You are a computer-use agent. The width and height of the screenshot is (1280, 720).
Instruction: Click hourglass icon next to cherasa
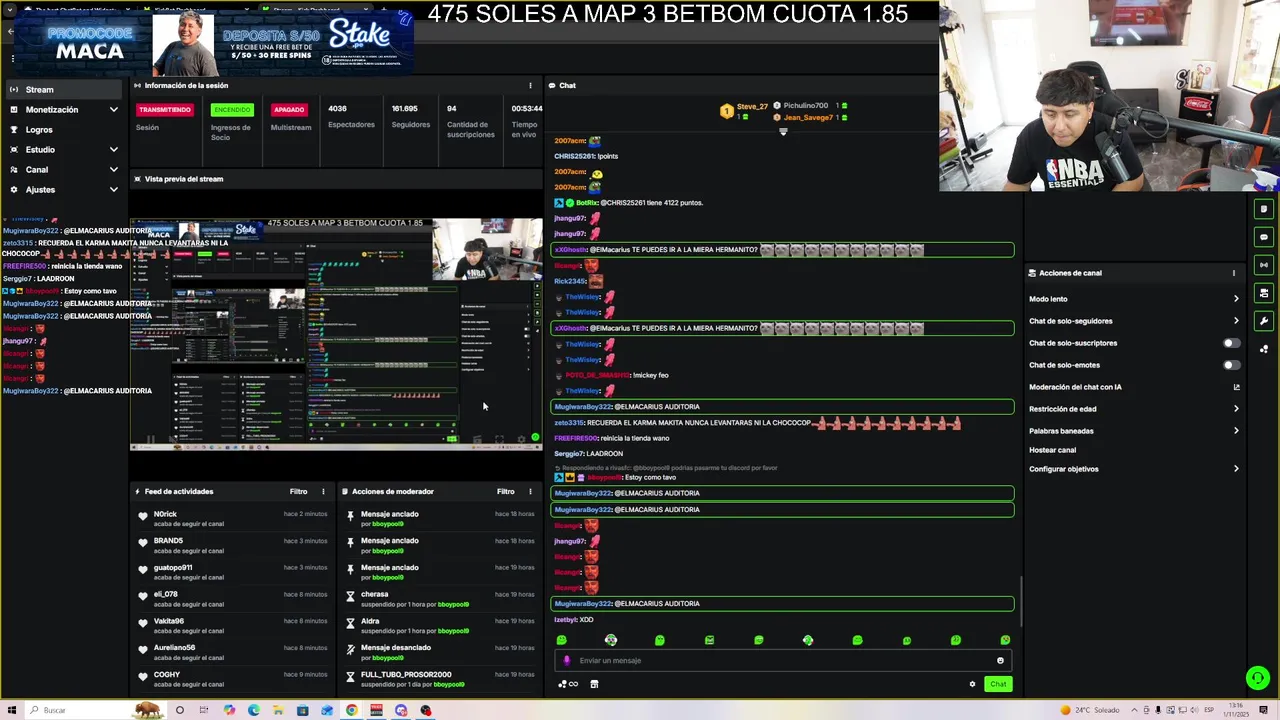point(350,597)
